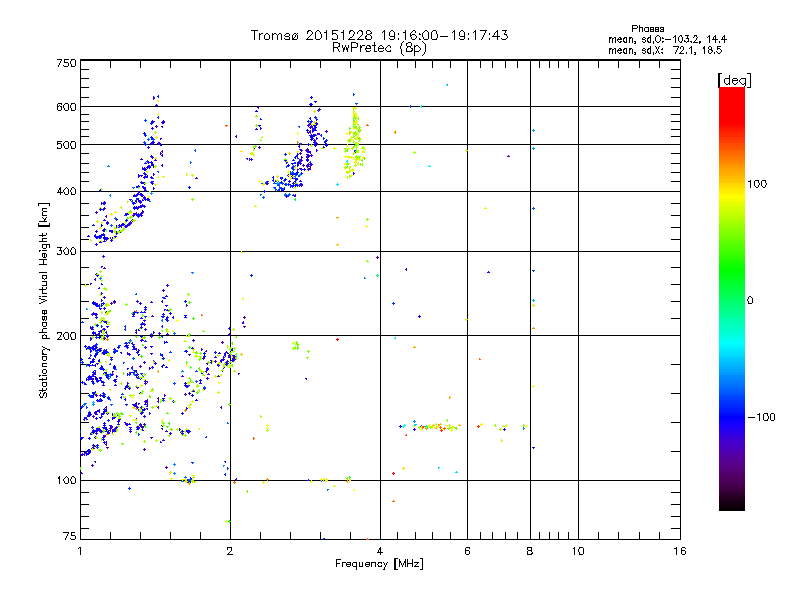Click the 'mean, sd,X: 72.1, 18.5' line
Image resolution: width=800 pixels, height=600 pixels.
pyautogui.click(x=665, y=50)
